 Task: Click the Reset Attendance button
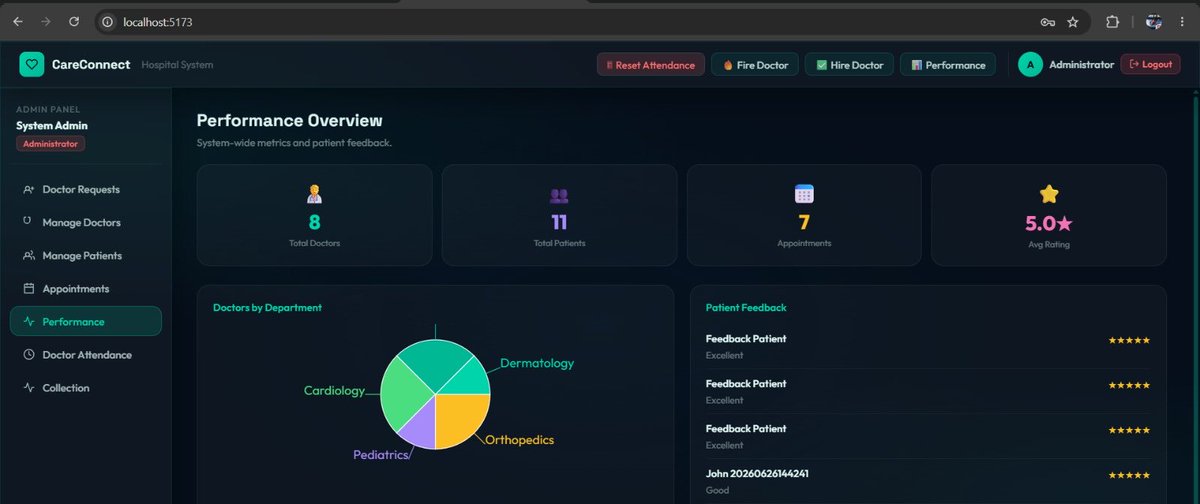[x=651, y=65]
